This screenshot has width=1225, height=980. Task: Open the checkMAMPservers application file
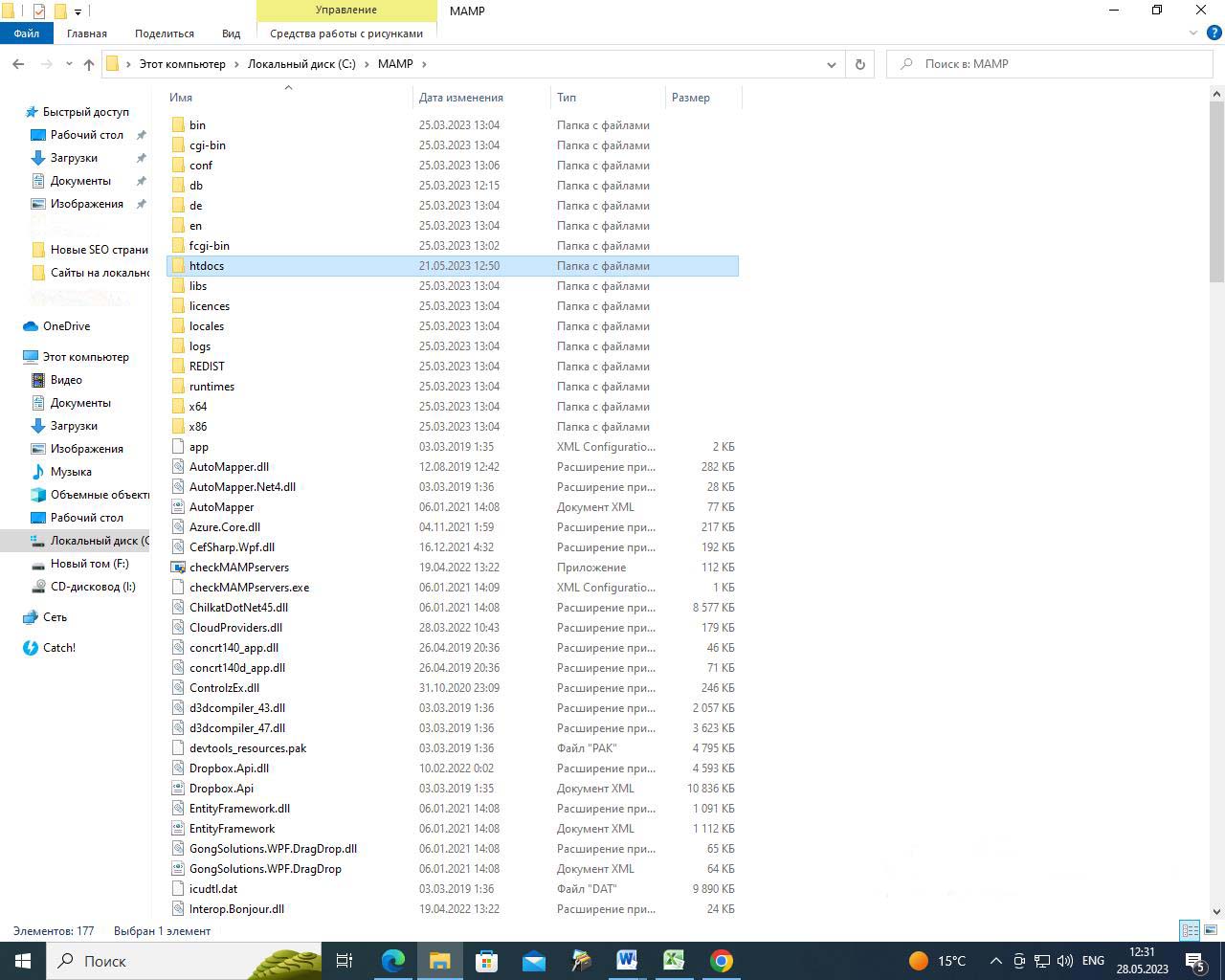[x=238, y=568]
